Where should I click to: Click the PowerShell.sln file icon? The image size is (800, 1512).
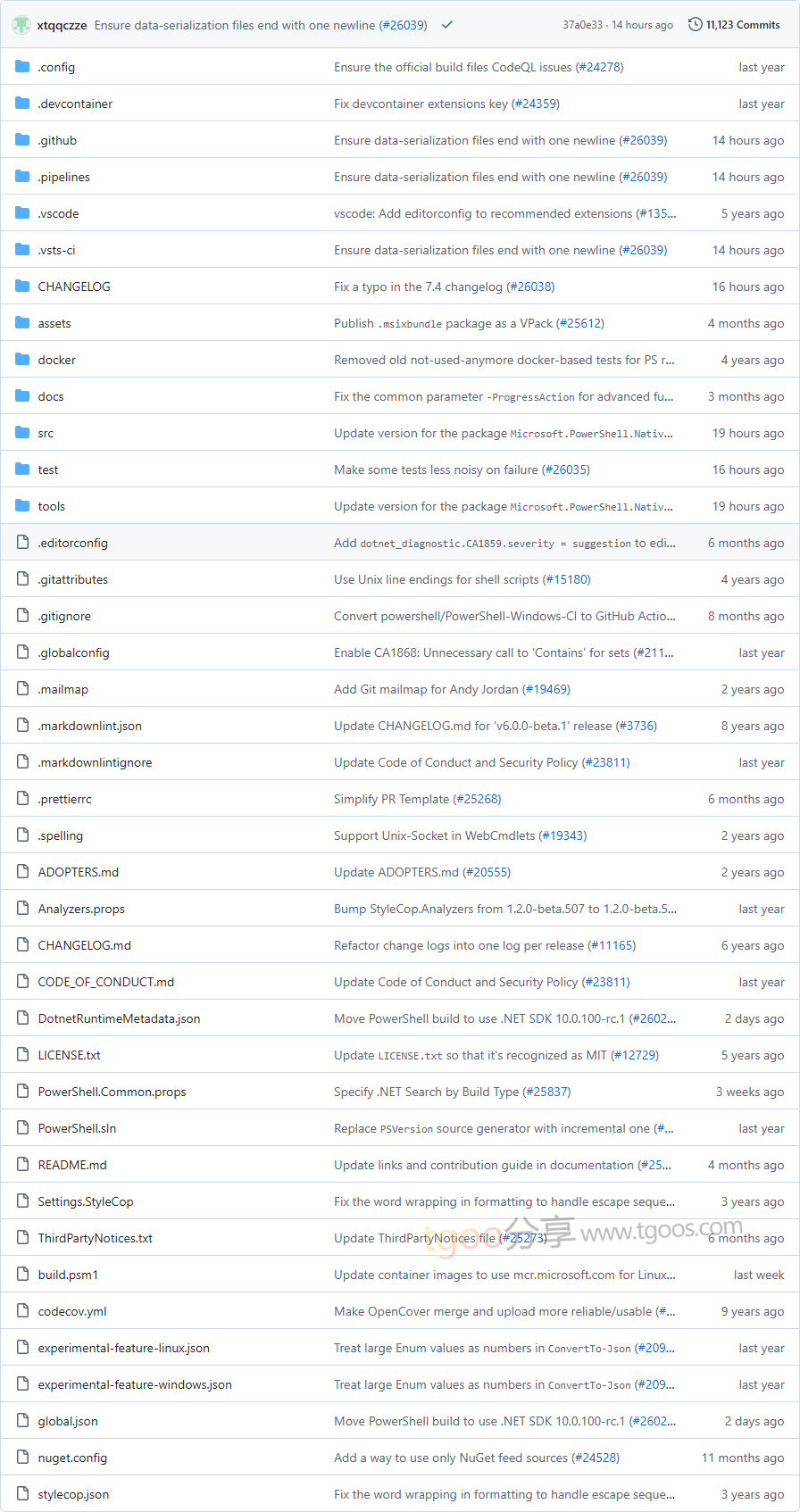22,1128
